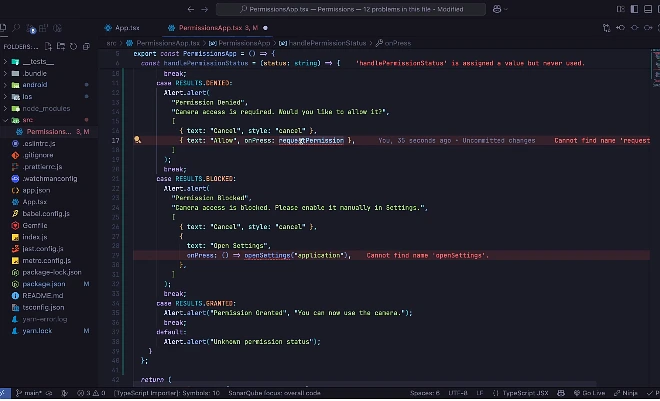Expand the node_modules folder
This screenshot has height=401, width=660.
(x=40, y=108)
